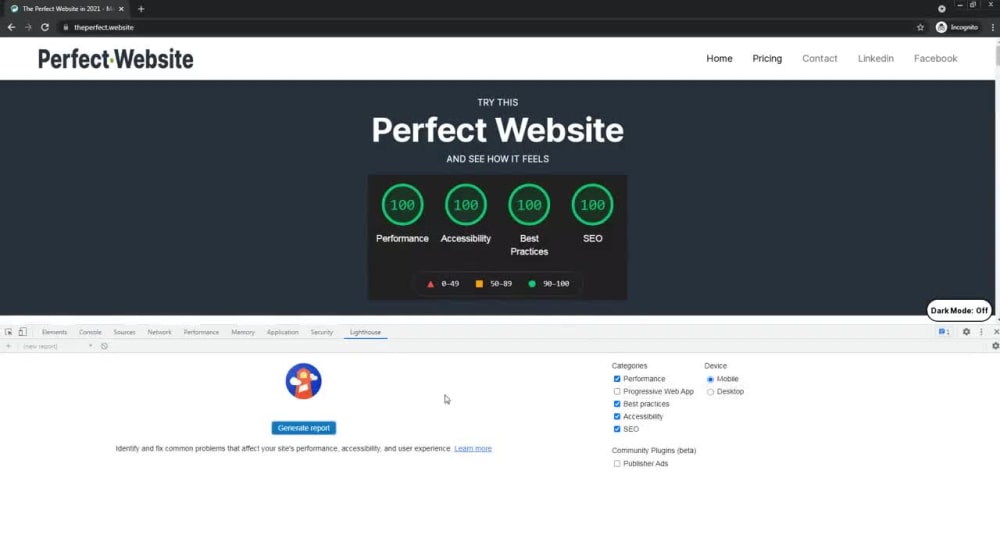
Task: Switch to the Security tab
Action: coord(321,332)
